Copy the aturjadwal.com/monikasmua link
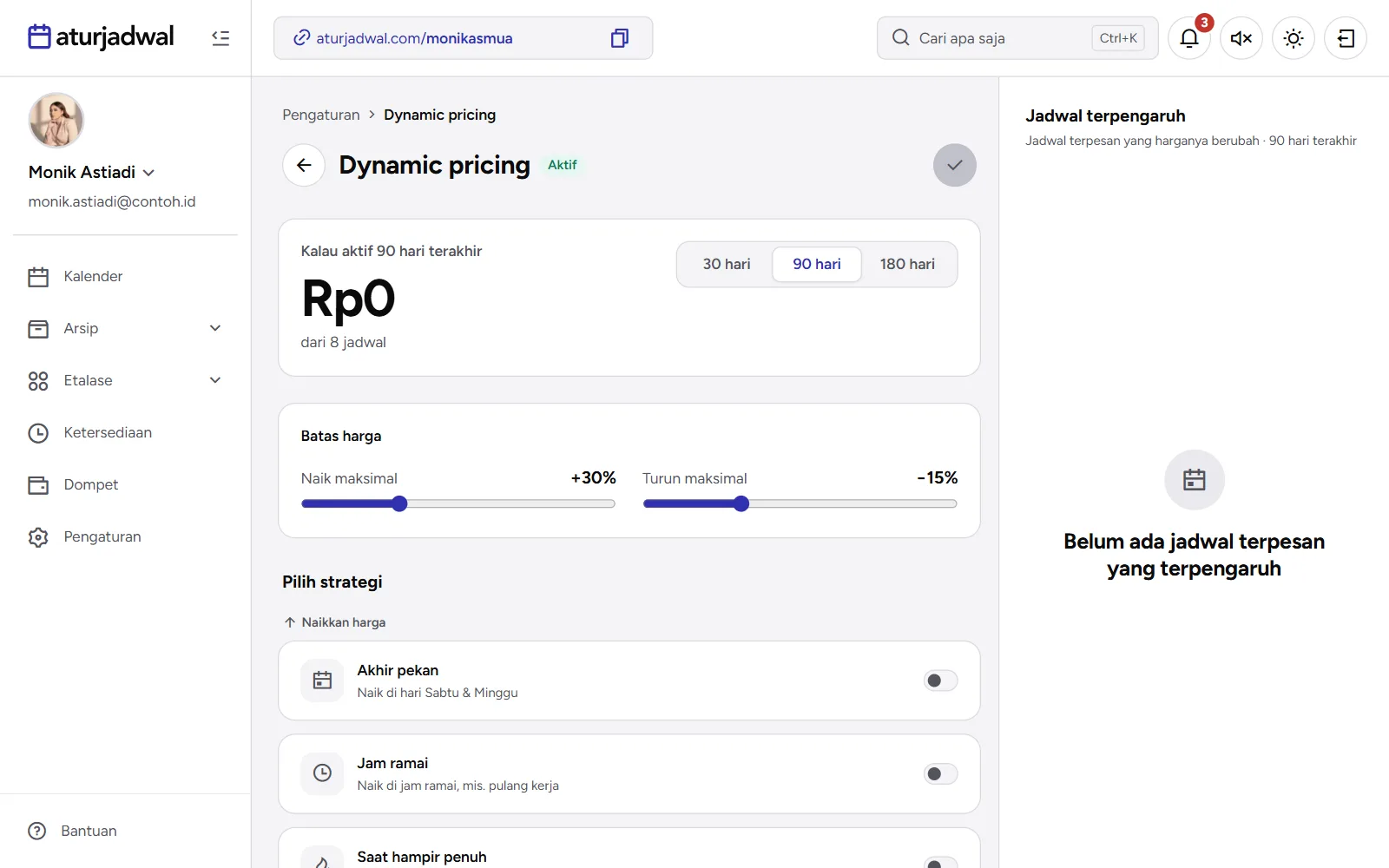The width and height of the screenshot is (1389, 868). click(x=620, y=38)
